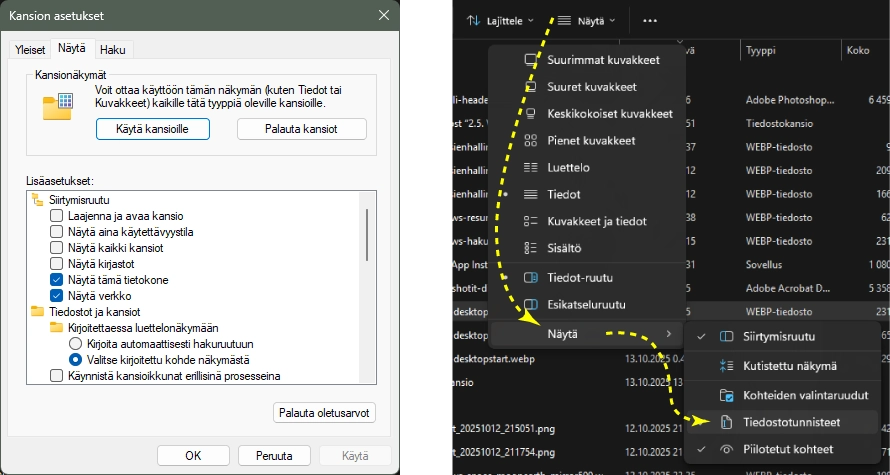The width and height of the screenshot is (890, 475).
Task: Click the Kuvakkeet ja tiedot icon
Action: (x=531, y=221)
